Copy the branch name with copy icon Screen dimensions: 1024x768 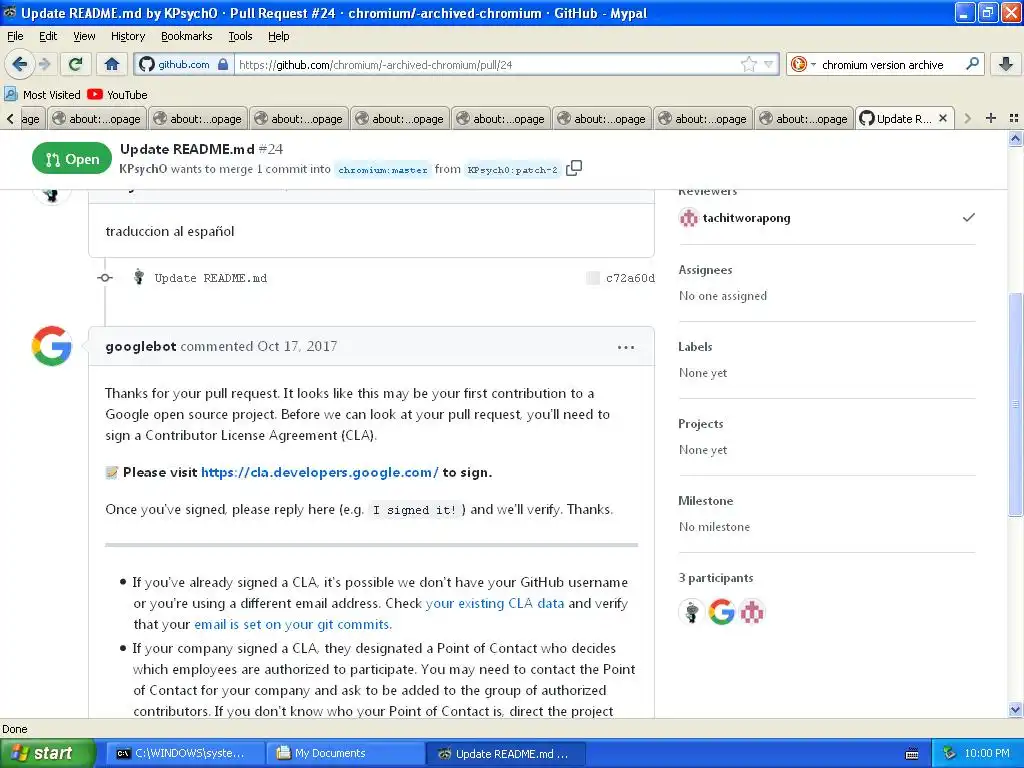(574, 168)
